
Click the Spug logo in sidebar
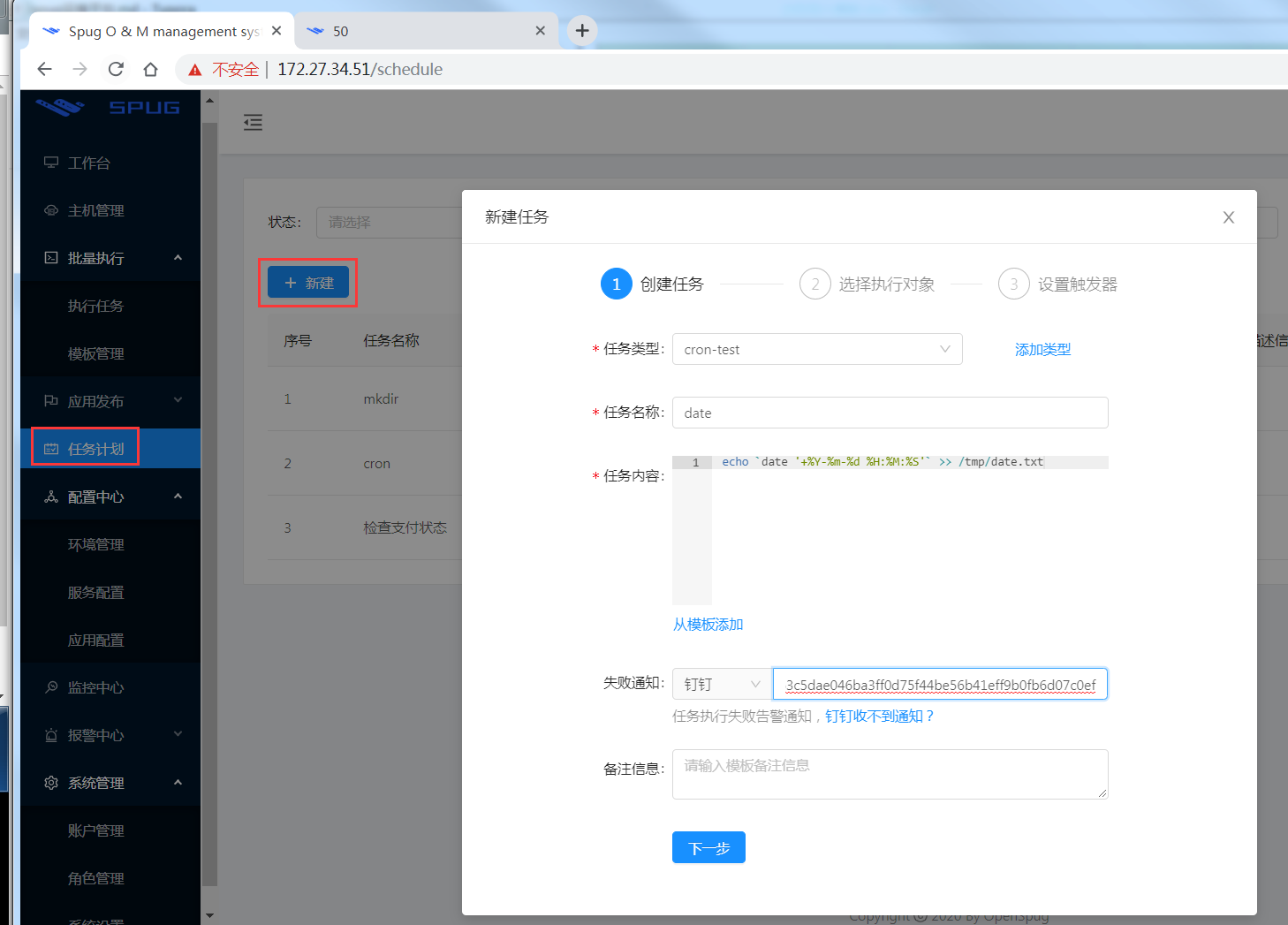coord(108,108)
